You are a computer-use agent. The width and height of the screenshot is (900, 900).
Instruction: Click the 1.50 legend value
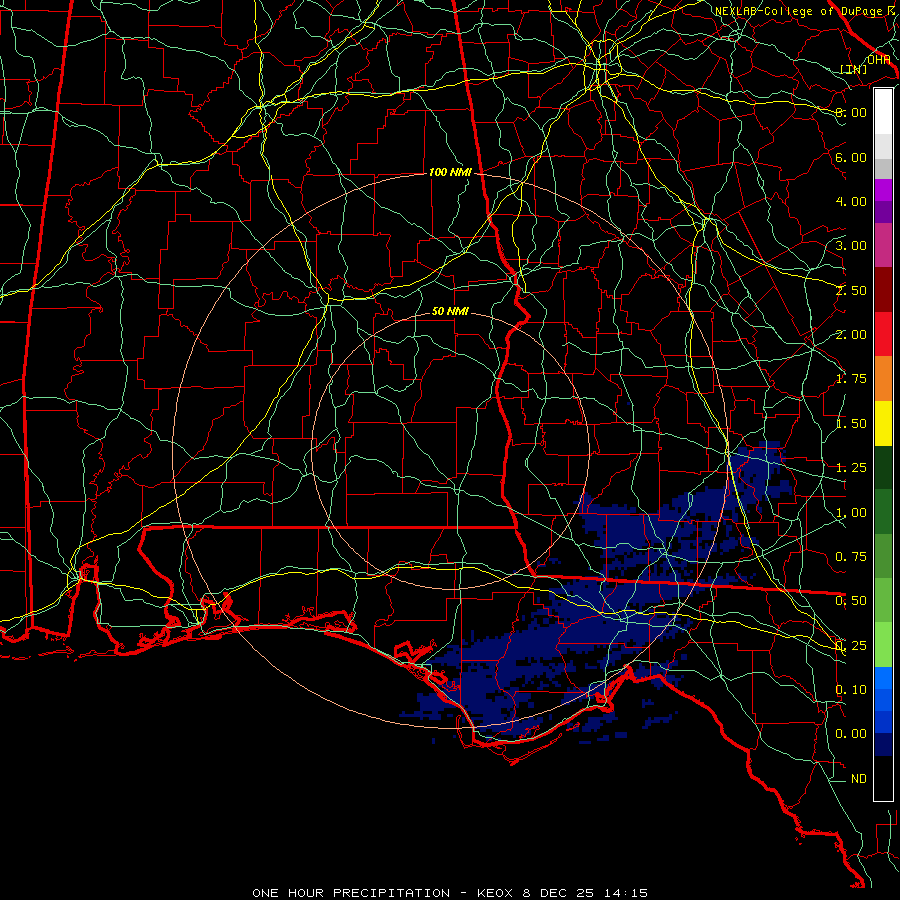(851, 424)
